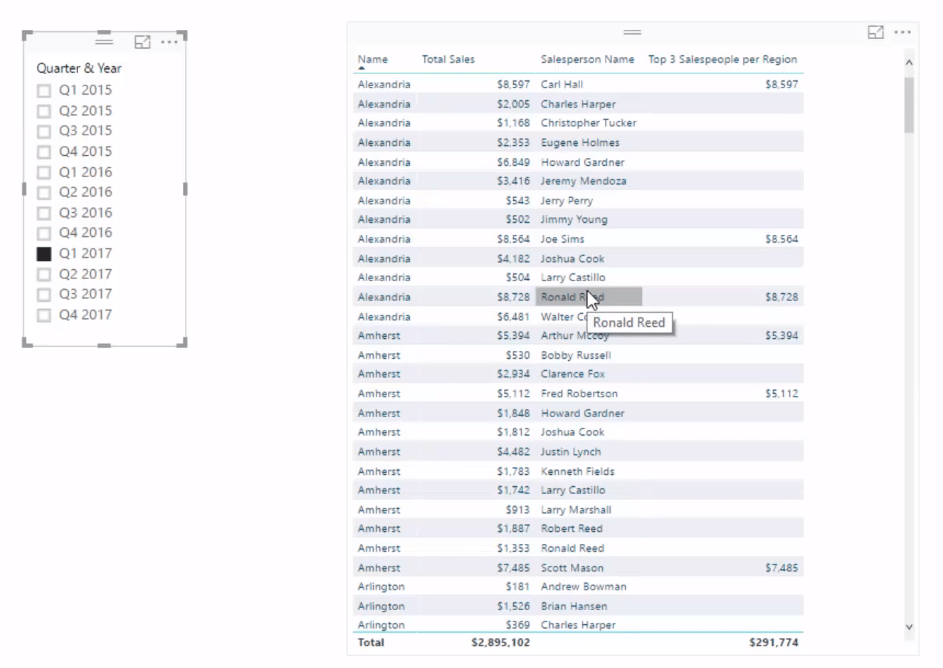Viewport: 943px width, 668px height.
Task: Select the Christopher Tucker cell
Action: click(588, 123)
